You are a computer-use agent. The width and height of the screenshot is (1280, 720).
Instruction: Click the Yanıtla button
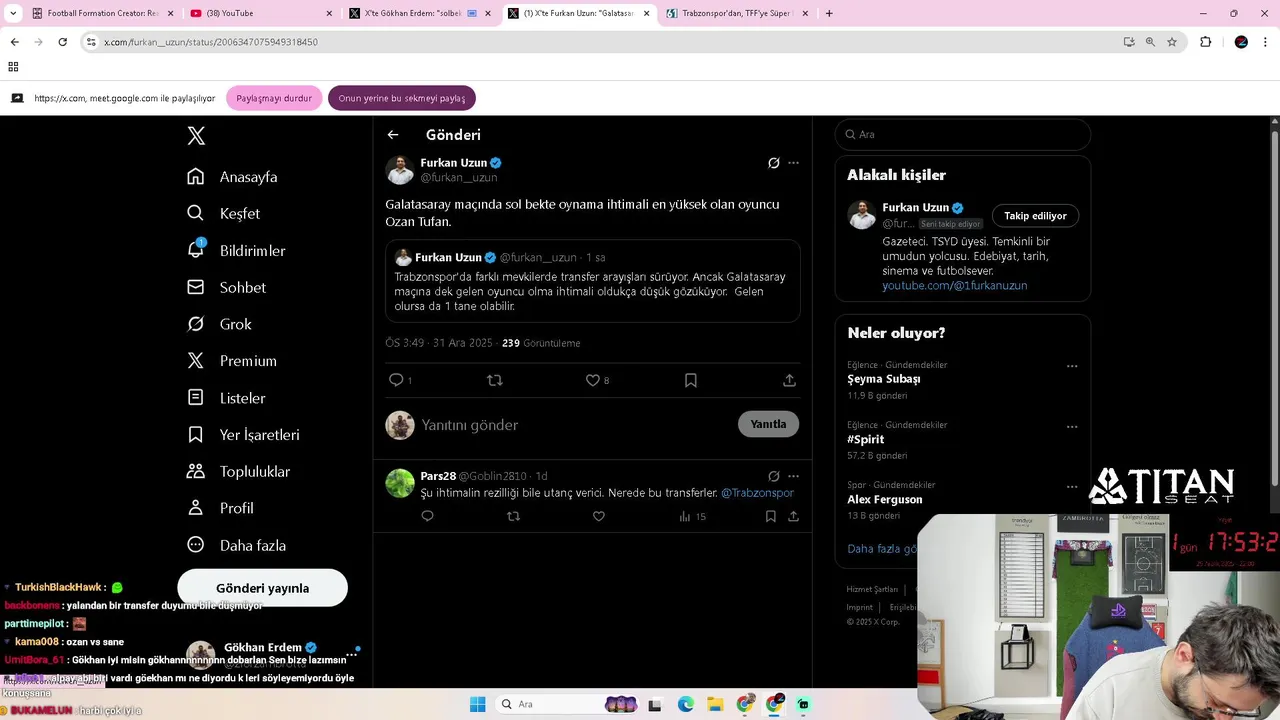(768, 424)
